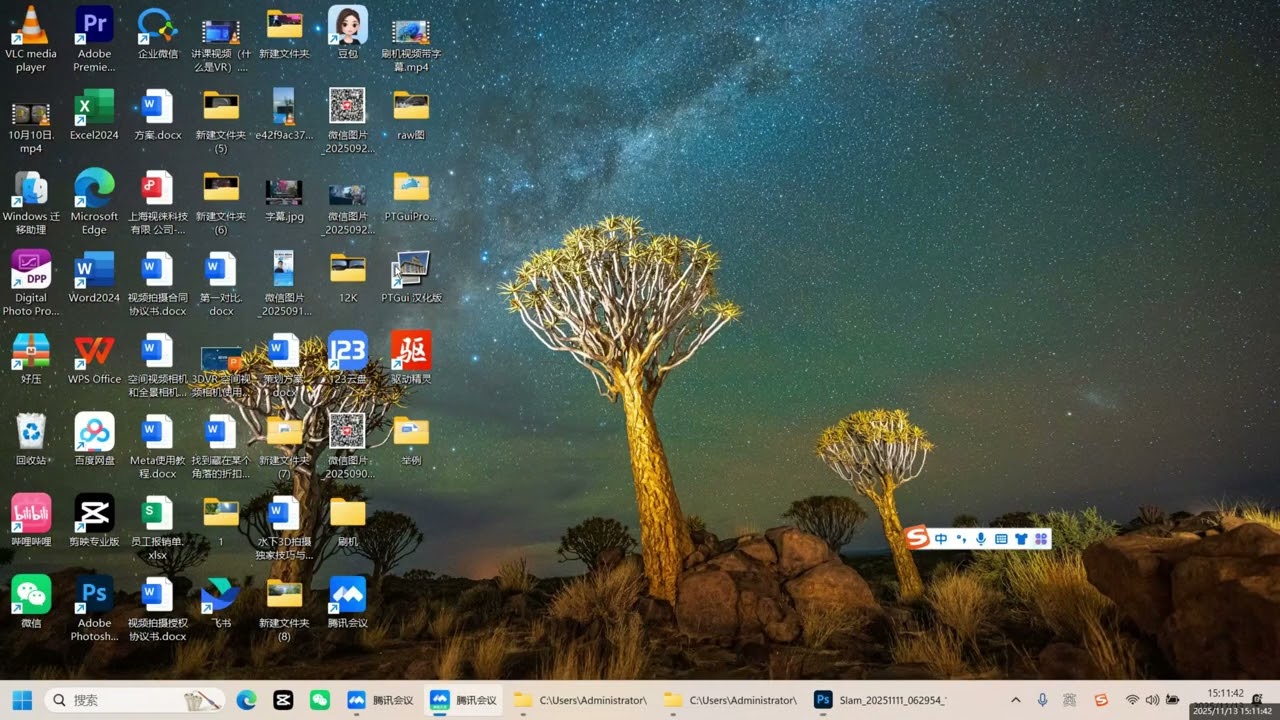Click the Sogou S logo on IME bar
1280x720 pixels.
click(917, 539)
